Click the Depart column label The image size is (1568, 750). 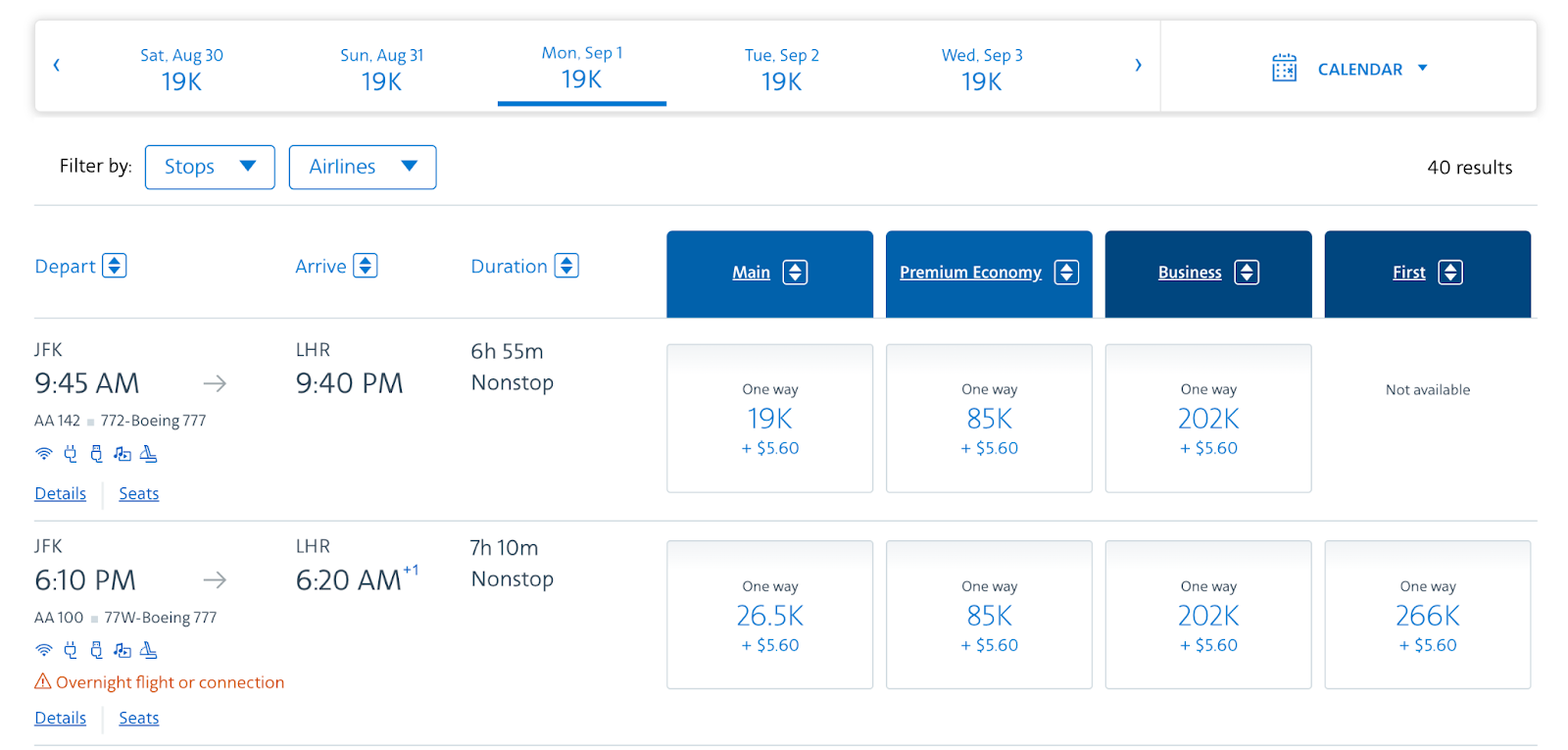pyautogui.click(x=65, y=267)
